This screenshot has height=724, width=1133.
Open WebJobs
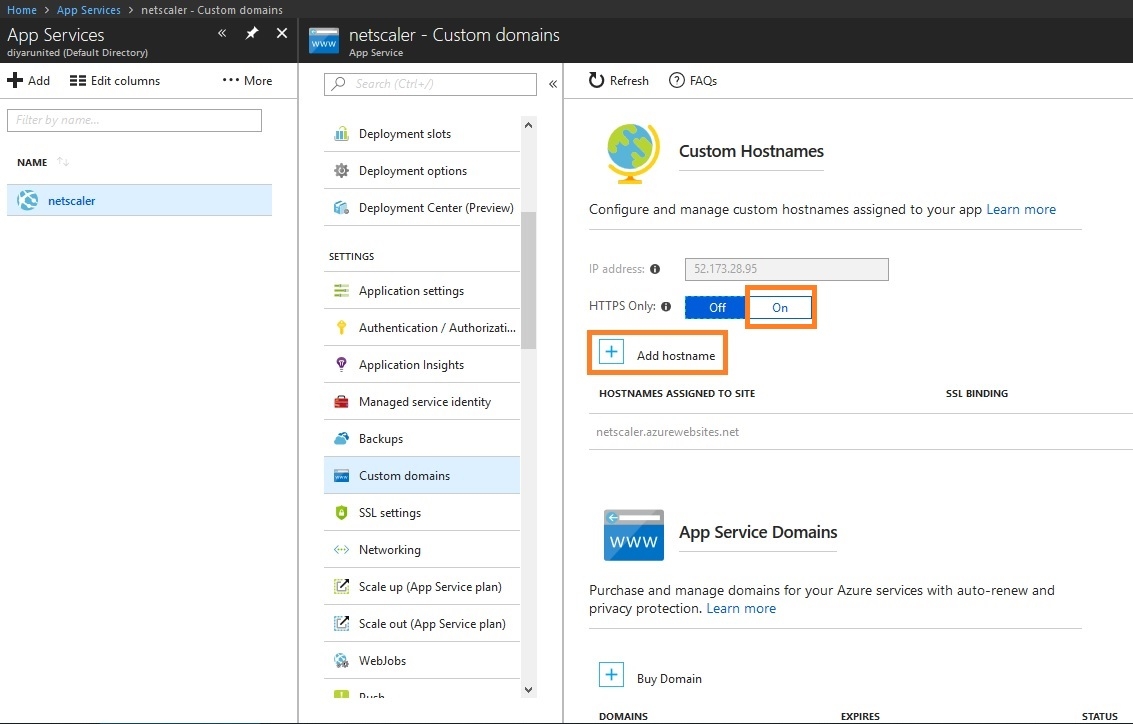422,660
